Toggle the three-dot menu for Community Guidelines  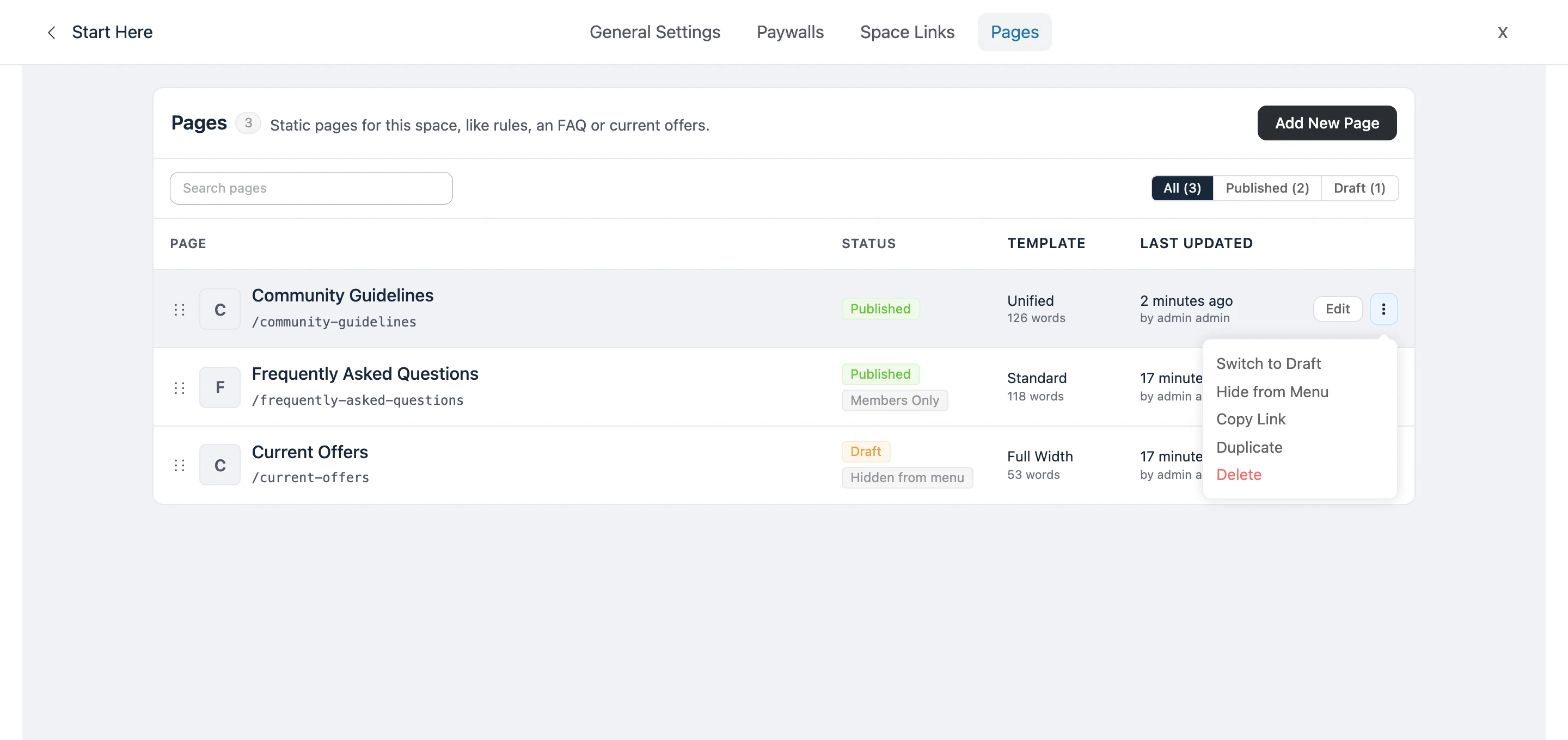click(x=1383, y=309)
